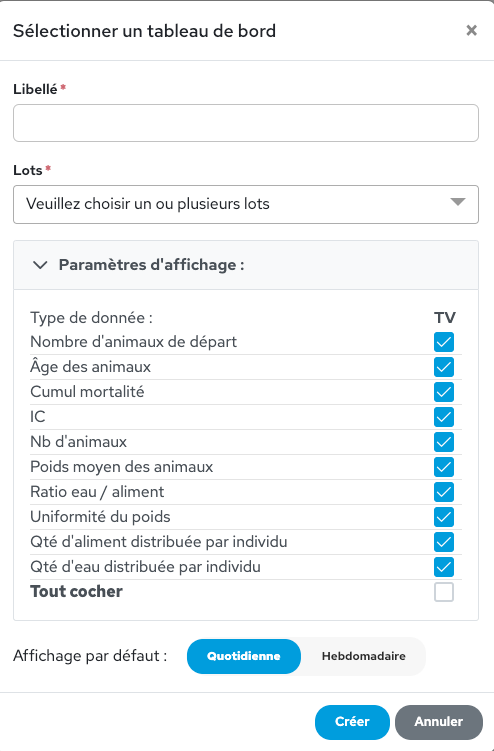Toggle Qté d'aliment distribuée par individu
The width and height of the screenshot is (494, 751).
point(444,542)
